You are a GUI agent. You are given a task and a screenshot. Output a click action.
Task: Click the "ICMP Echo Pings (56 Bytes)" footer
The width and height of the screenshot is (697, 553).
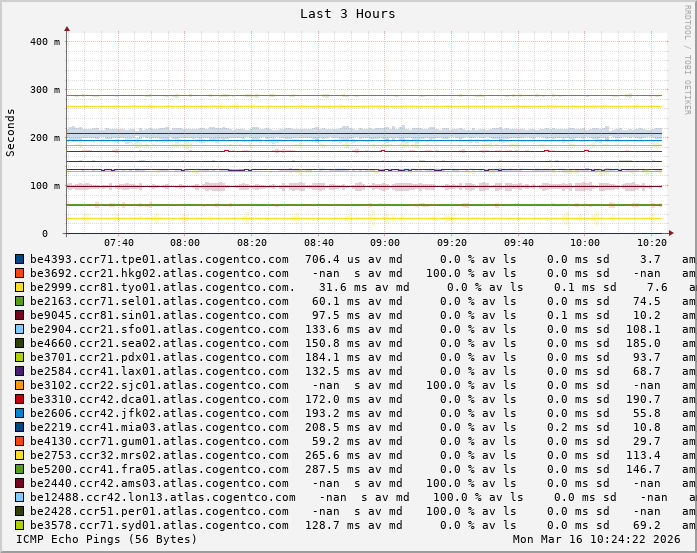click(98, 539)
